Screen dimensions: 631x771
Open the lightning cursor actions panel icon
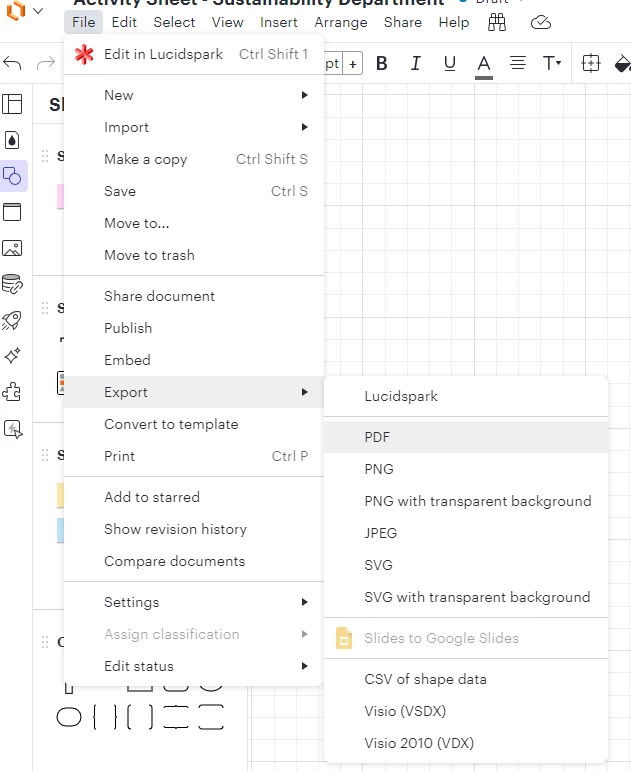pyautogui.click(x=13, y=429)
